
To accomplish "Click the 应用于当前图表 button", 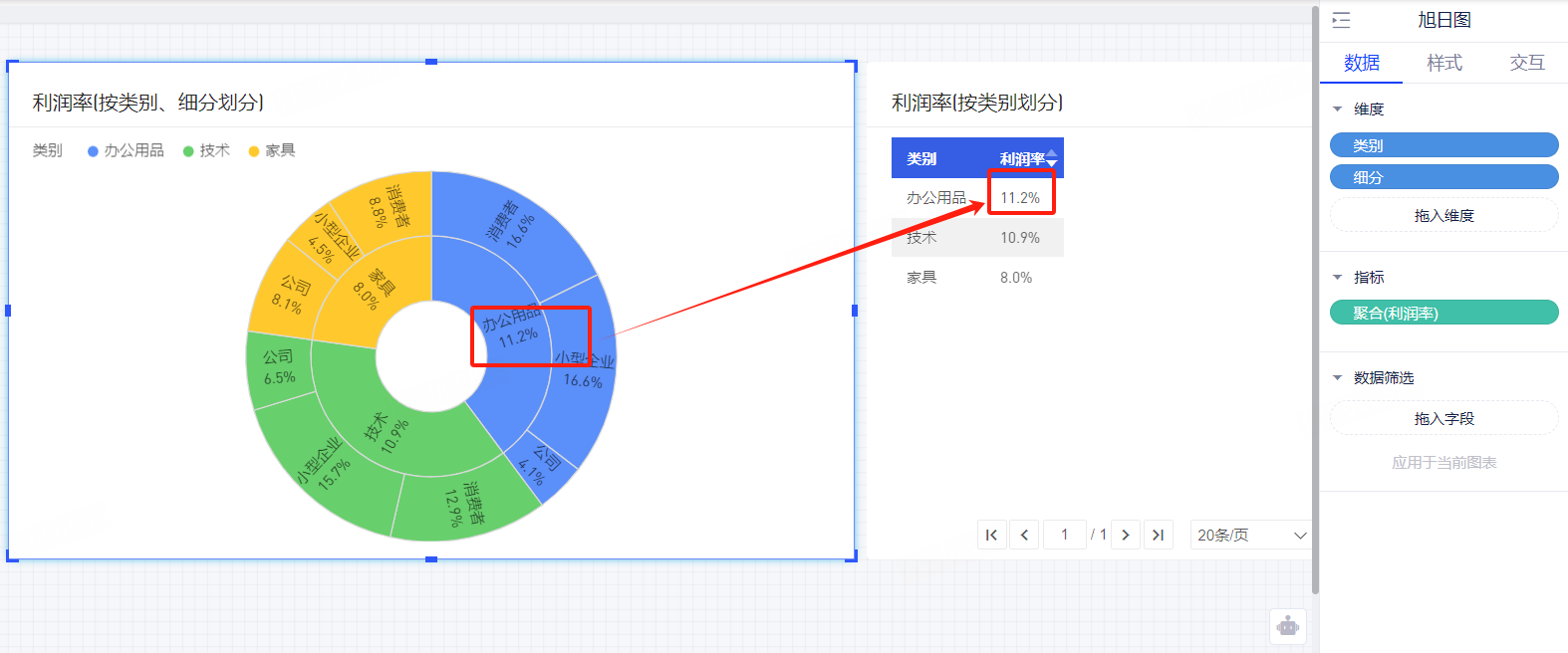I will point(1443,462).
